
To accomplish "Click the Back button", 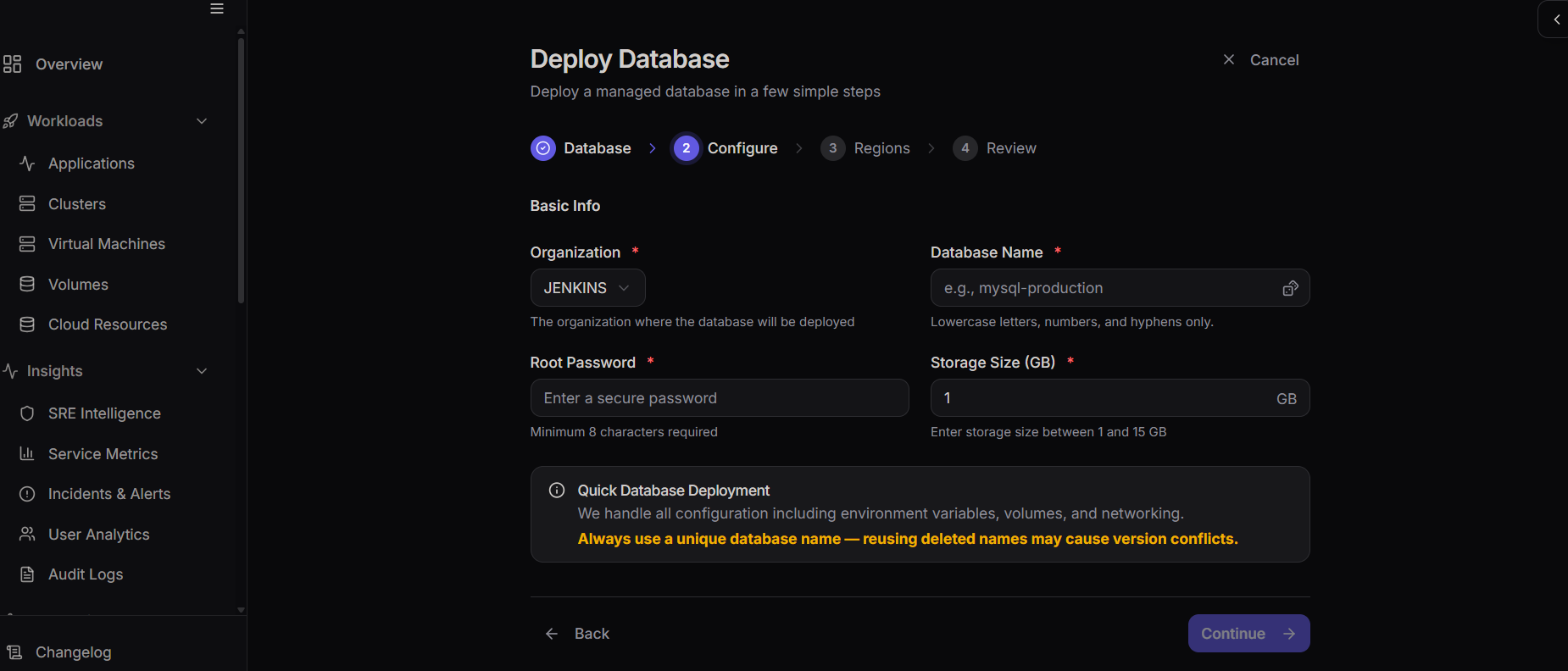I will pos(577,634).
